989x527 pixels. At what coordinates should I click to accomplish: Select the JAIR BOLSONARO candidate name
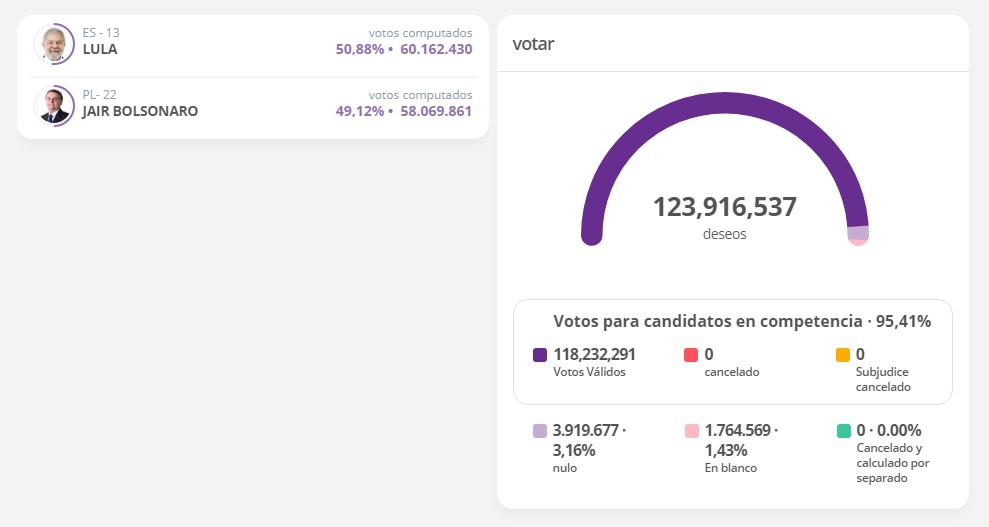pos(140,111)
